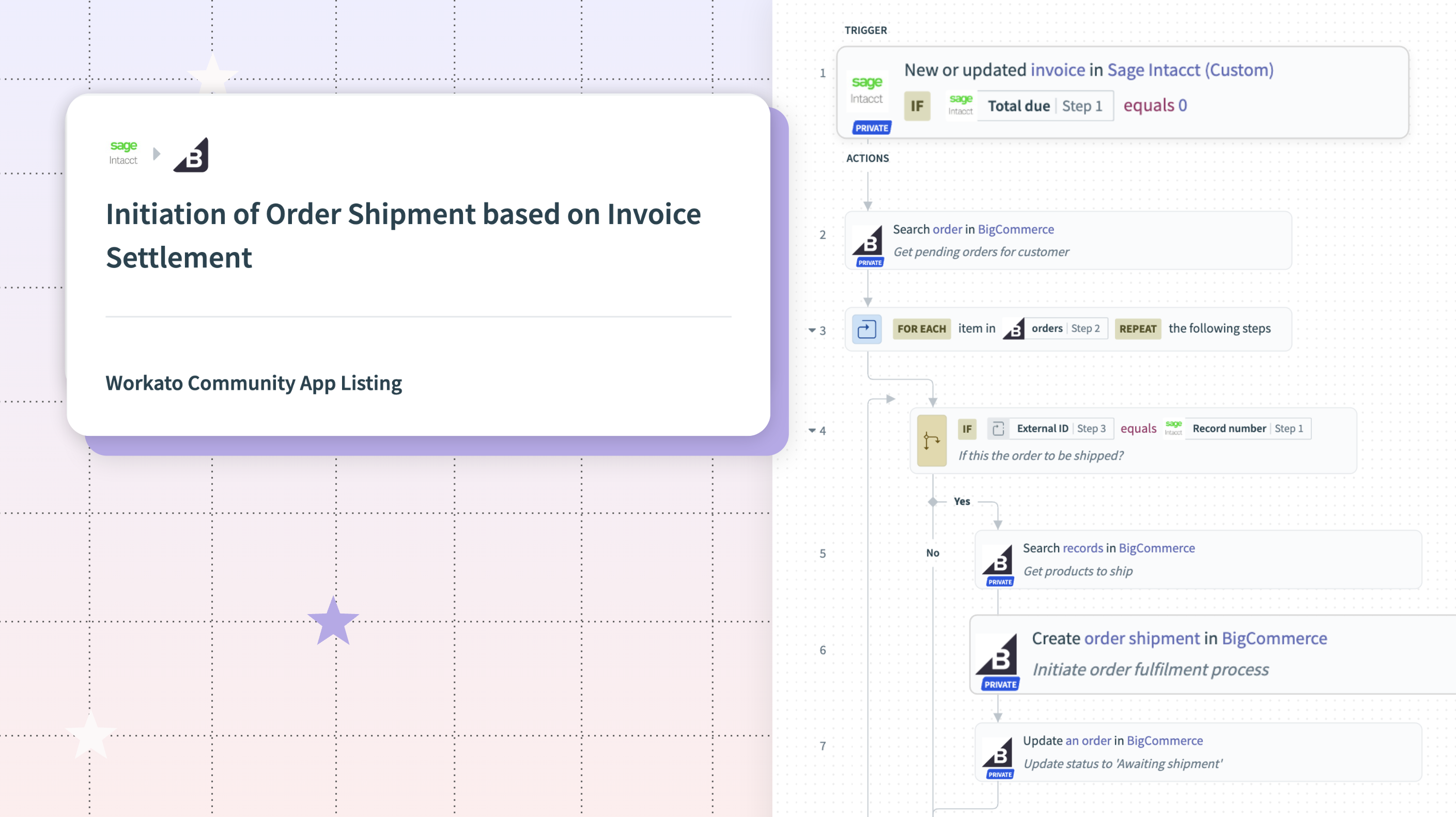The height and width of the screenshot is (817, 1456).
Task: Click step number 1 beside the trigger
Action: (823, 73)
